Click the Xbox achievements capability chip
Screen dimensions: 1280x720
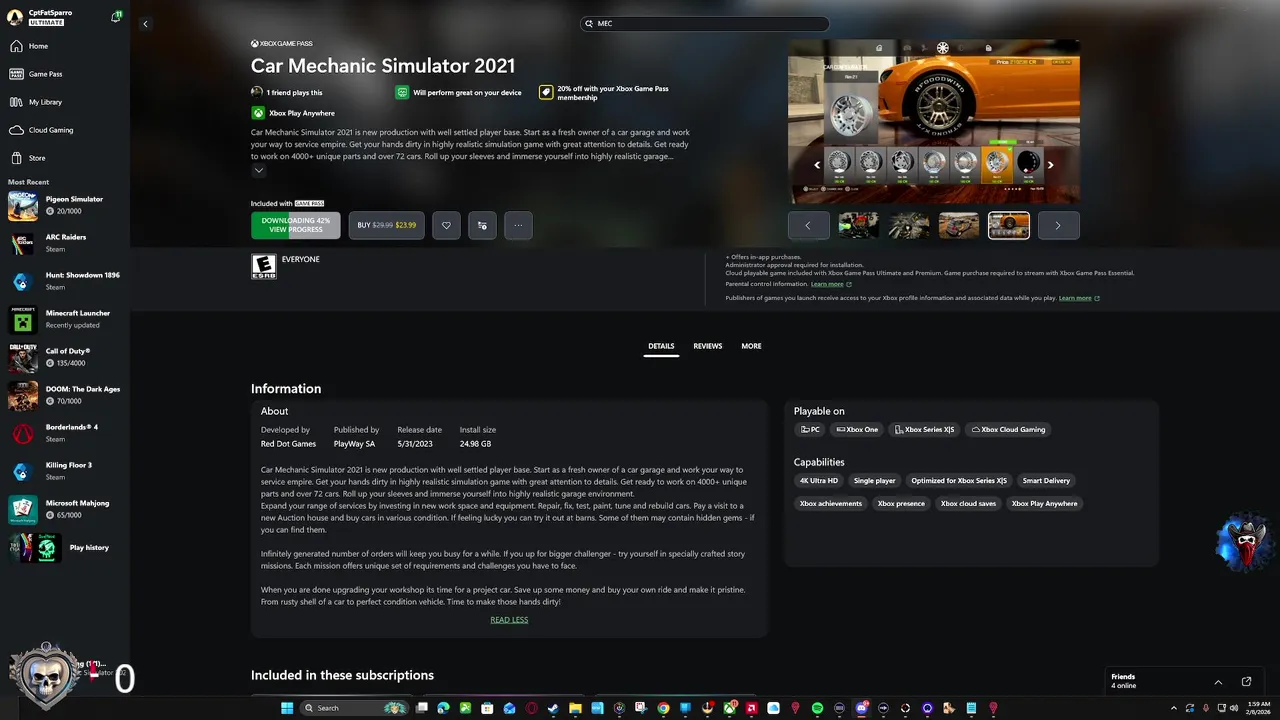(831, 504)
